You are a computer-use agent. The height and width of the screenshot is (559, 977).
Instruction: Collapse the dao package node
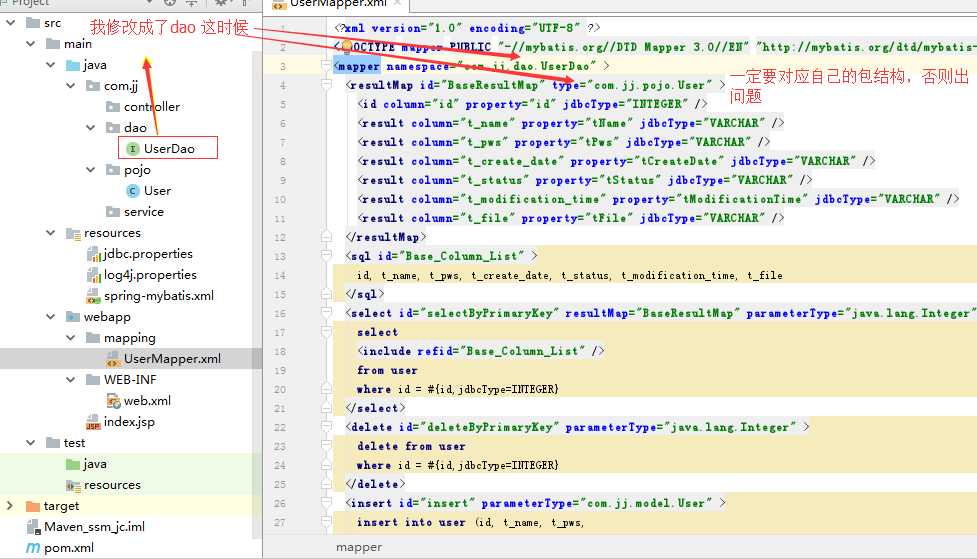pos(90,128)
